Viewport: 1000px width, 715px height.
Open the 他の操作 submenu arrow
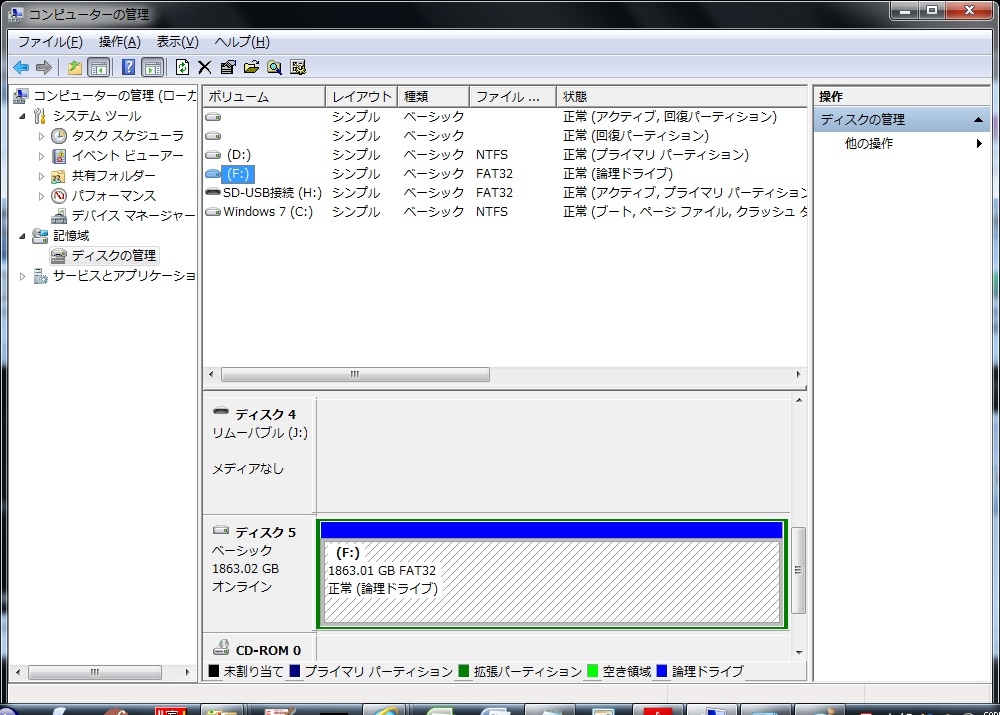click(979, 144)
